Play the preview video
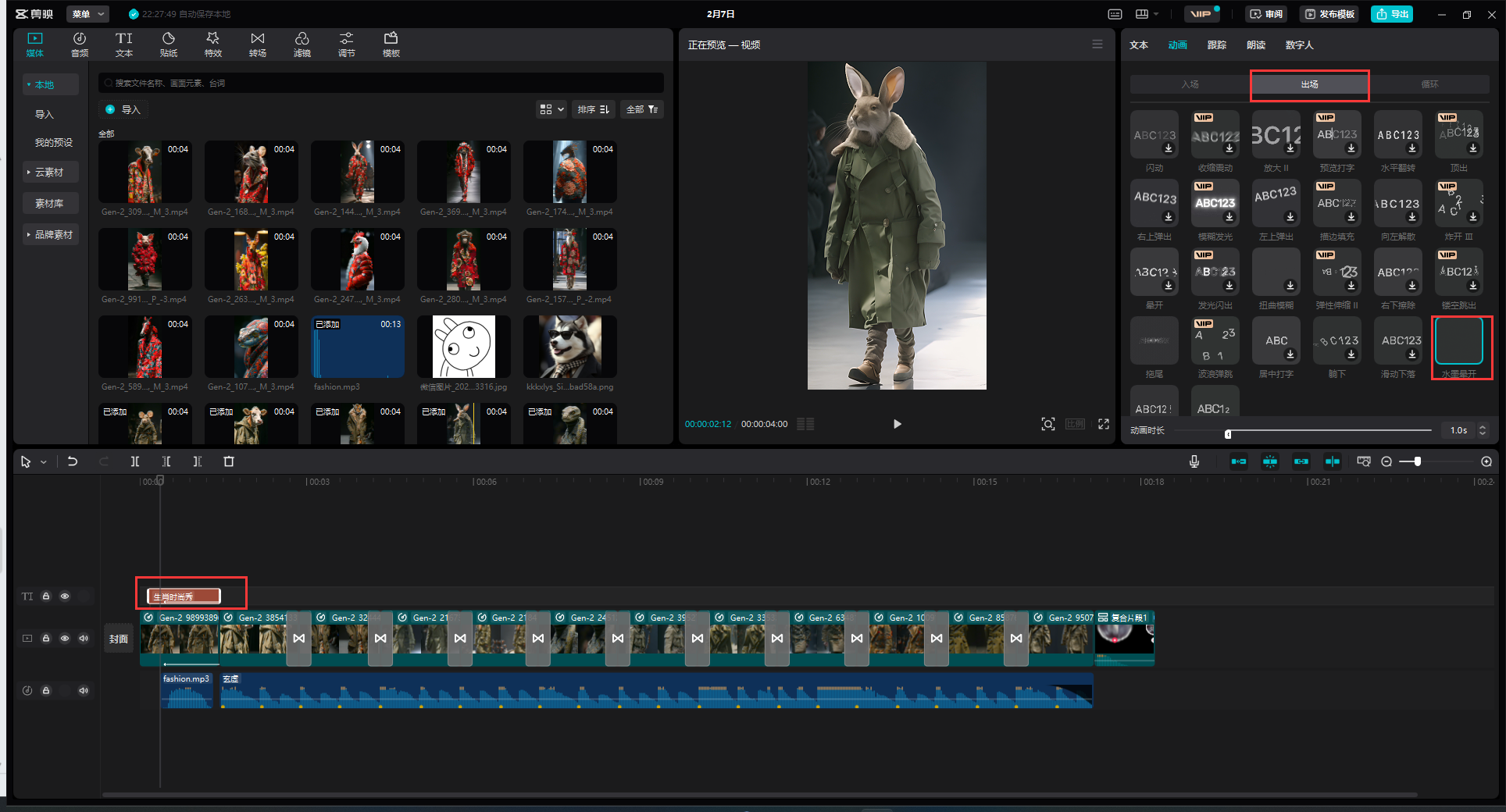 tap(897, 424)
